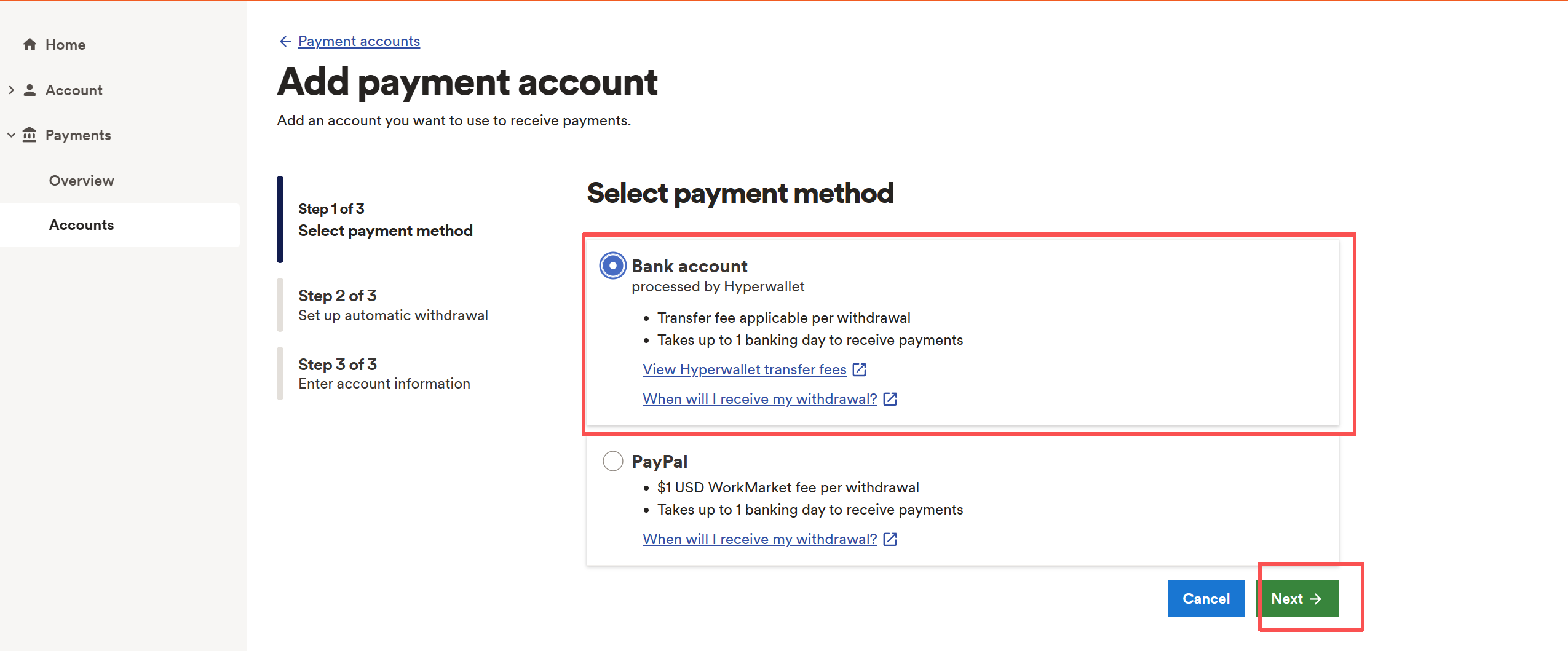Click external-link icon under Bank account withdrawal link

pyautogui.click(x=890, y=399)
